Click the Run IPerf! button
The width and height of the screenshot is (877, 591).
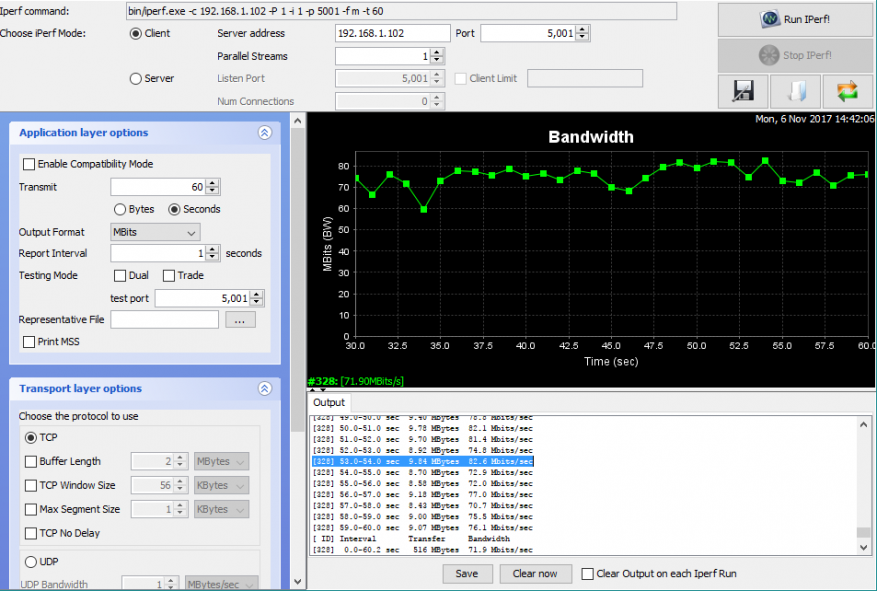[x=796, y=19]
